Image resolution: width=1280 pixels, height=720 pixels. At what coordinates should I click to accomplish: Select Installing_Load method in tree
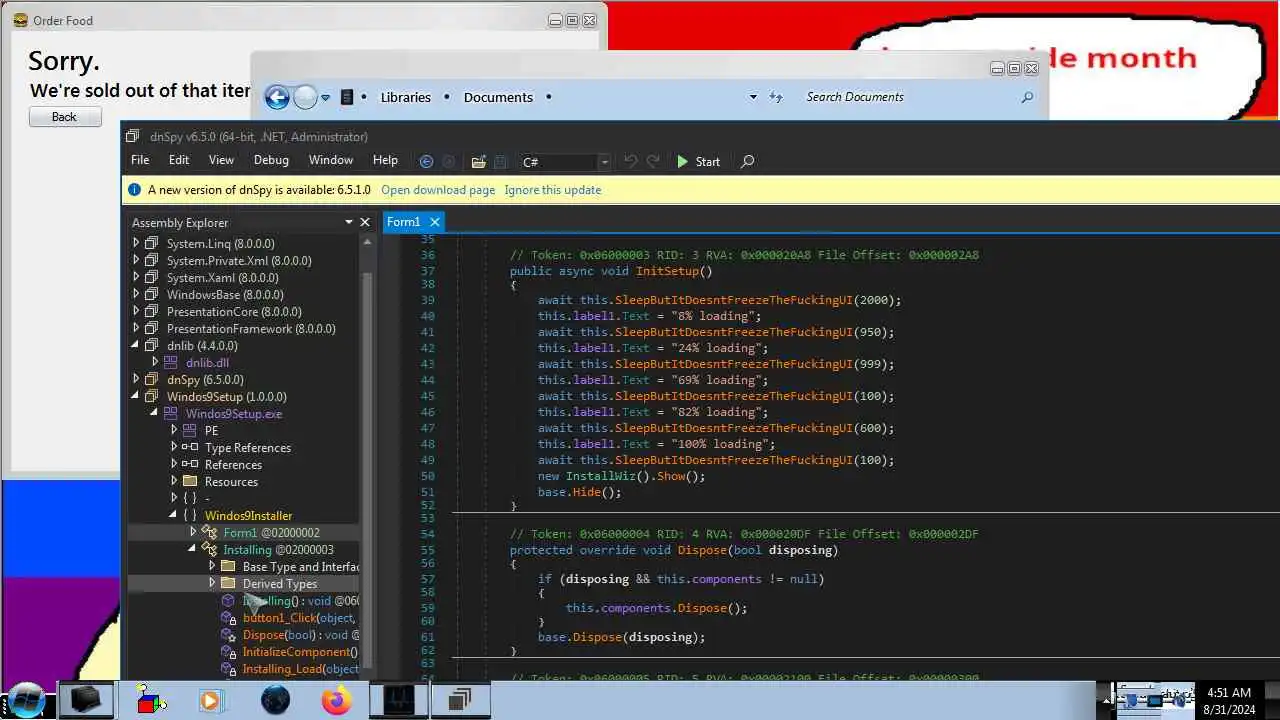pyautogui.click(x=300, y=668)
